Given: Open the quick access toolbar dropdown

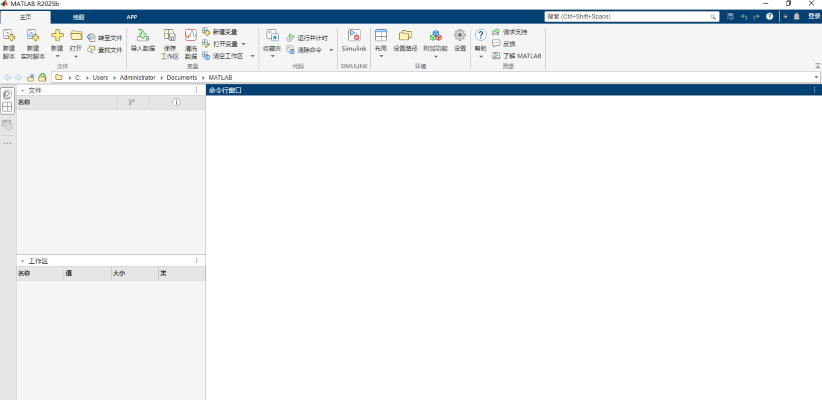Looking at the screenshot, I should pos(785,17).
